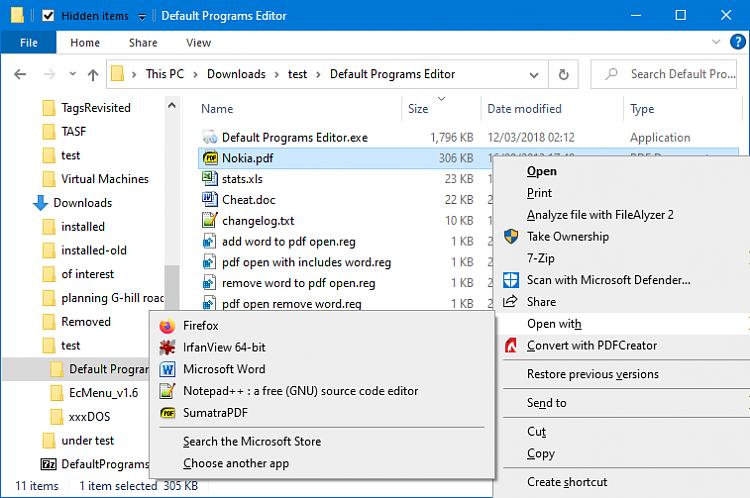Click the Convert with PDFCreator icon

tap(511, 346)
